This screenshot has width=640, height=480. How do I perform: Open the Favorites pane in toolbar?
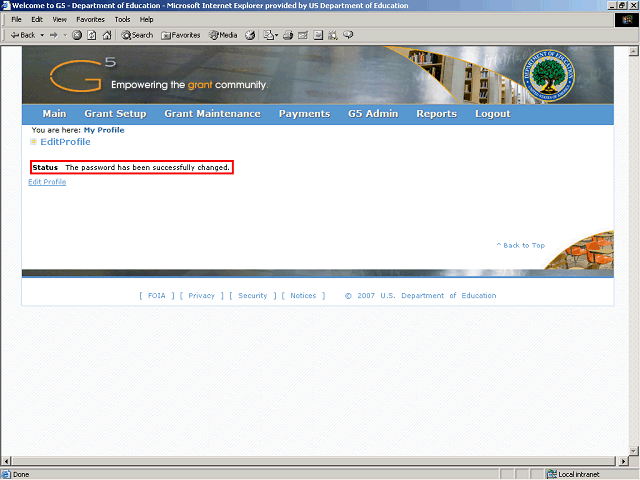point(180,36)
